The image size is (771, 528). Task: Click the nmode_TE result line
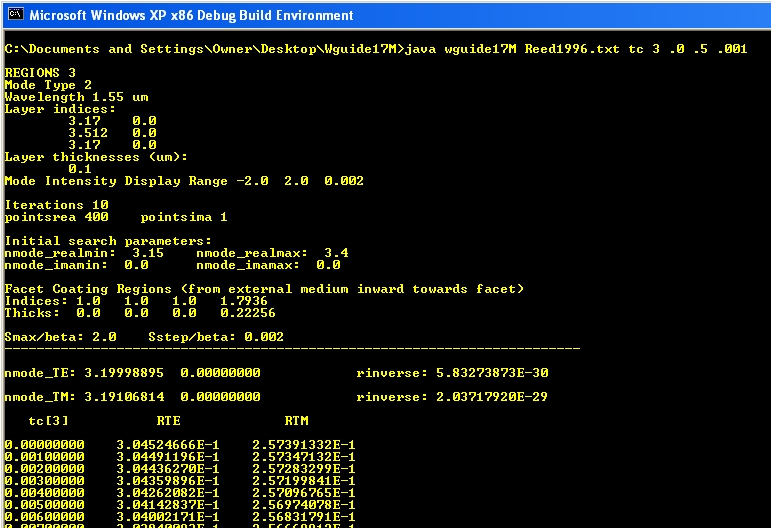click(x=132, y=373)
